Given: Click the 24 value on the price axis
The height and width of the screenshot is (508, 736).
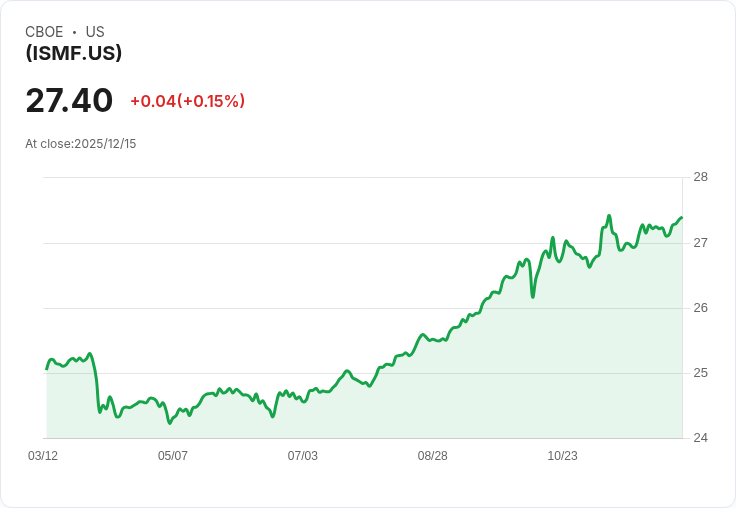Looking at the screenshot, I should click(700, 438).
